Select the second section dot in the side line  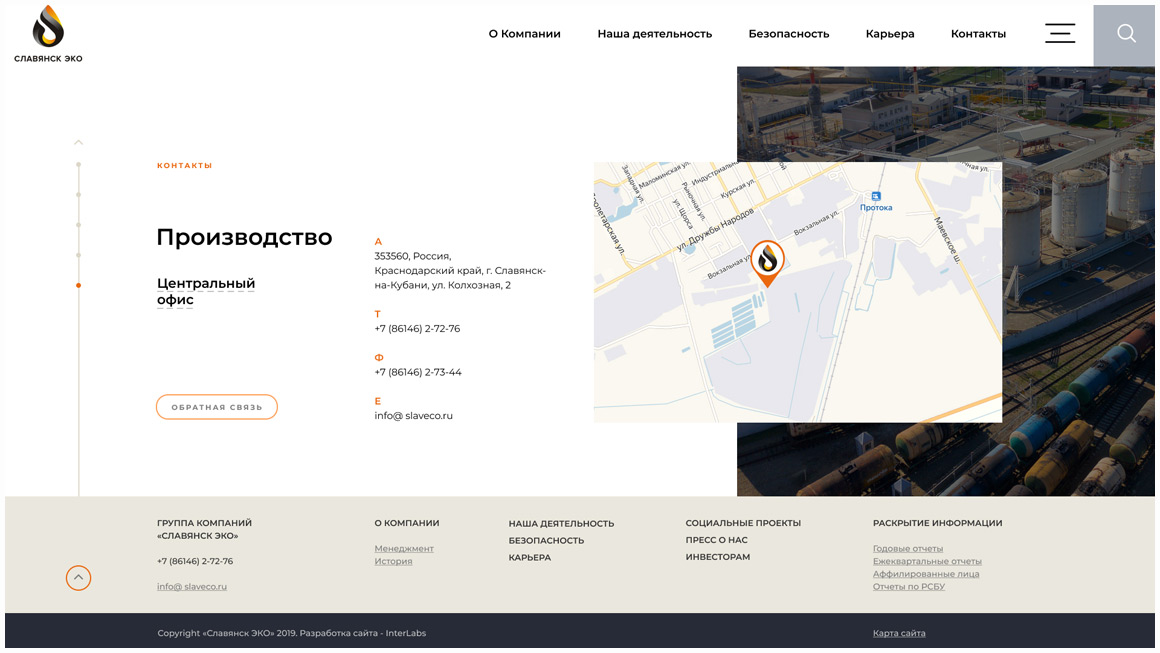[78, 194]
